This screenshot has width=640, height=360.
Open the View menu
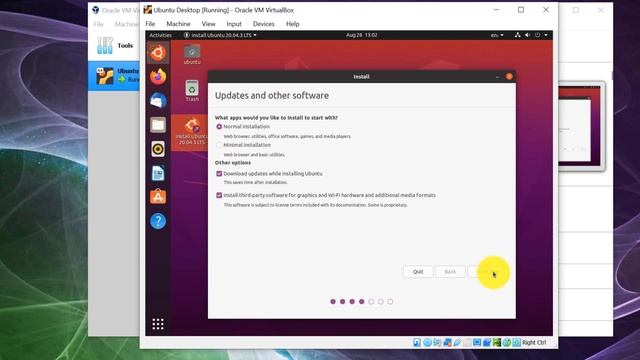point(208,24)
